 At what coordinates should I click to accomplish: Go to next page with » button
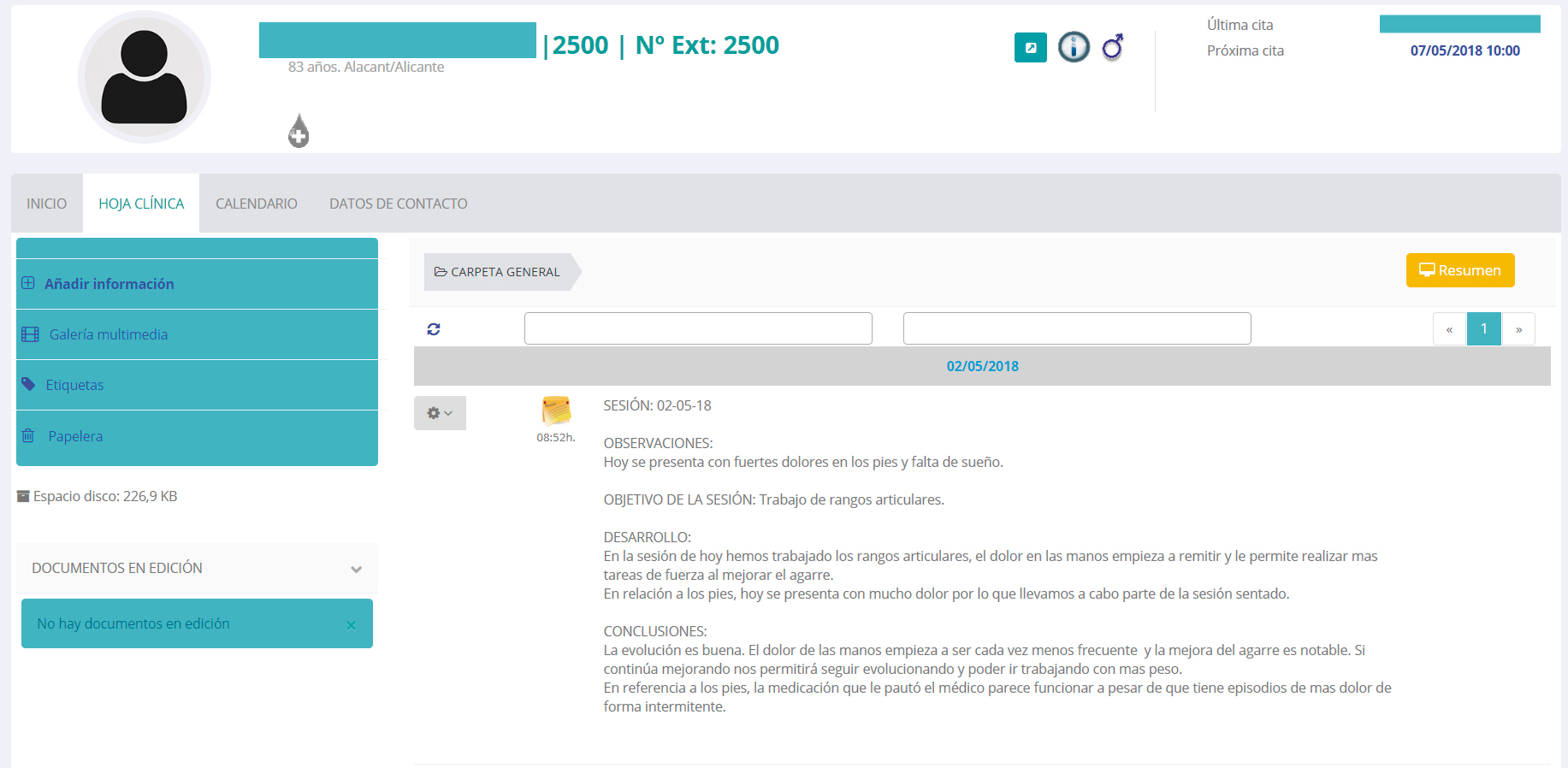pos(1518,329)
